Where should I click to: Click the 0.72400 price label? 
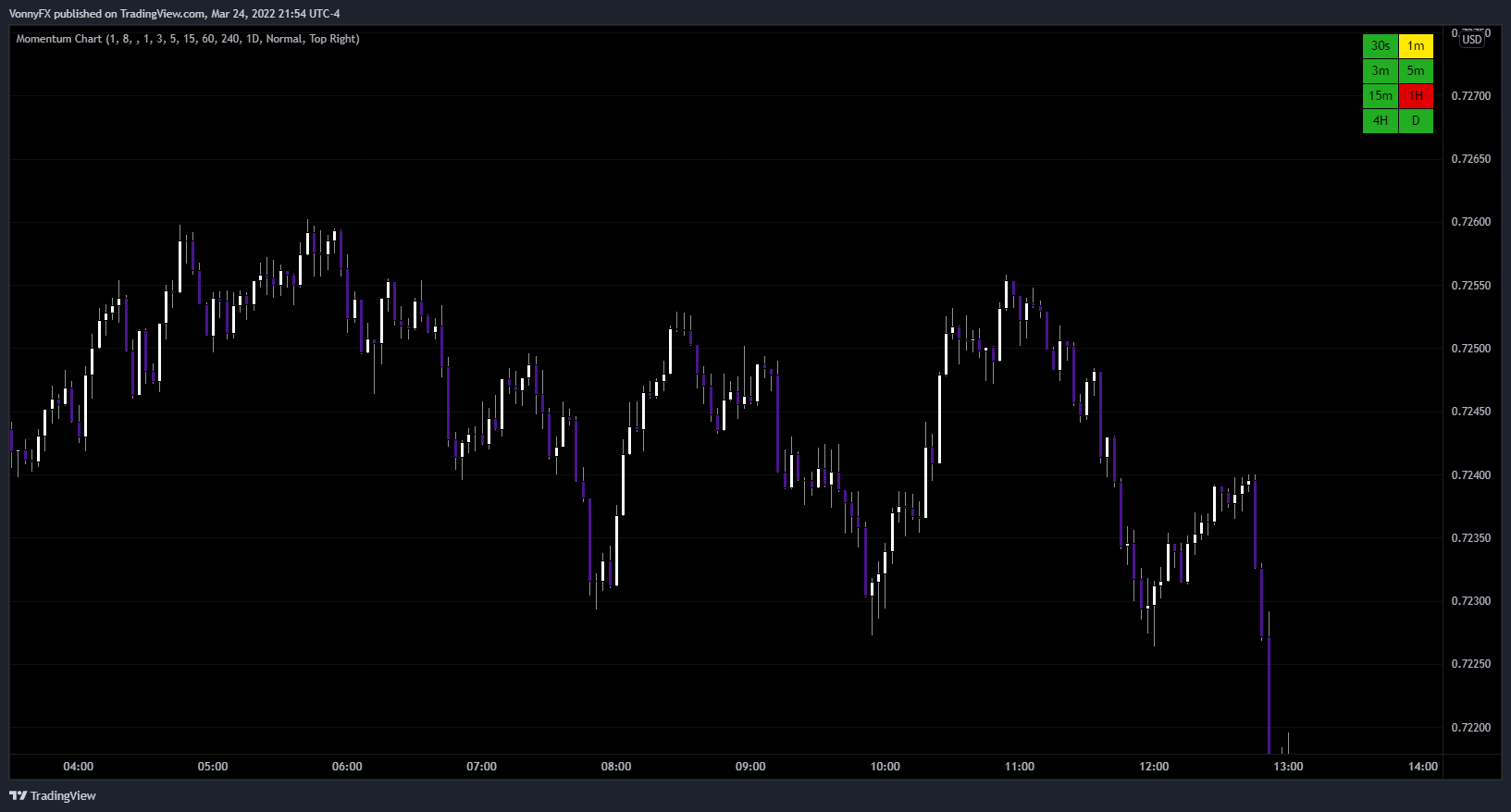coord(1471,475)
